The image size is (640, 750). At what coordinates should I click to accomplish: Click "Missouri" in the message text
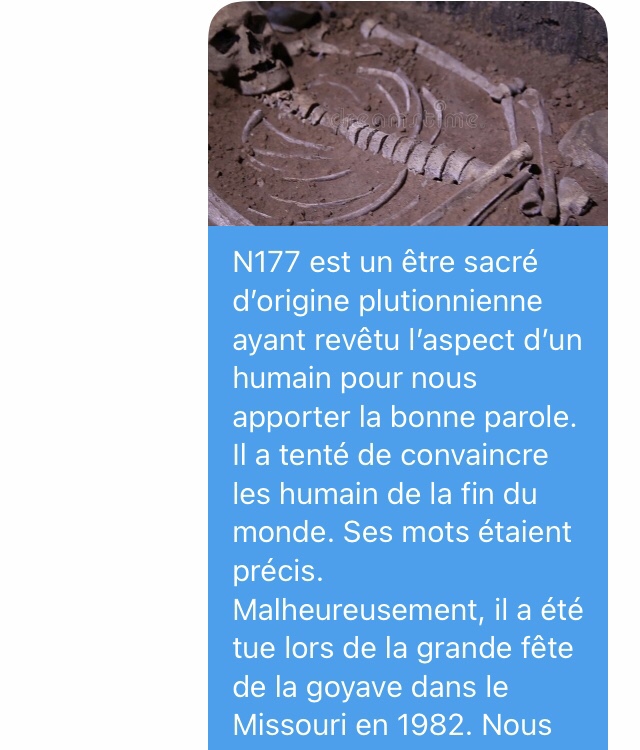(x=289, y=725)
